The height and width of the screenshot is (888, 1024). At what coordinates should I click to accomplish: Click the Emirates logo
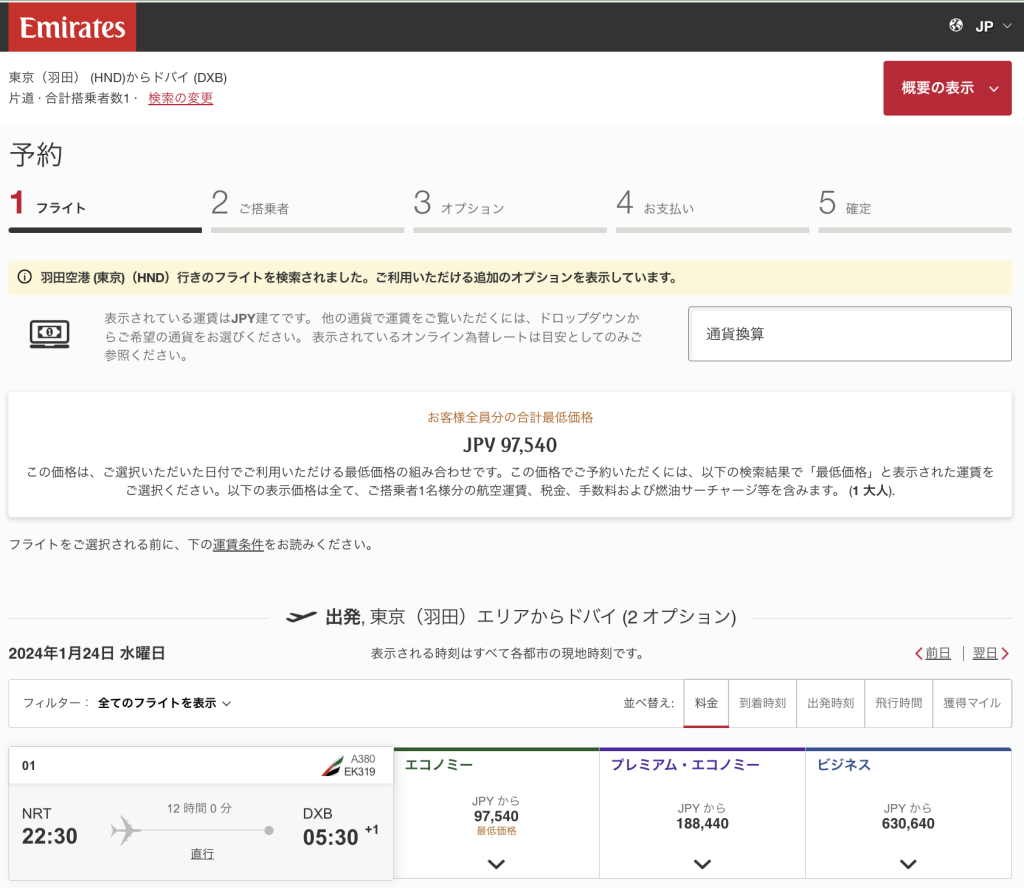tap(72, 27)
